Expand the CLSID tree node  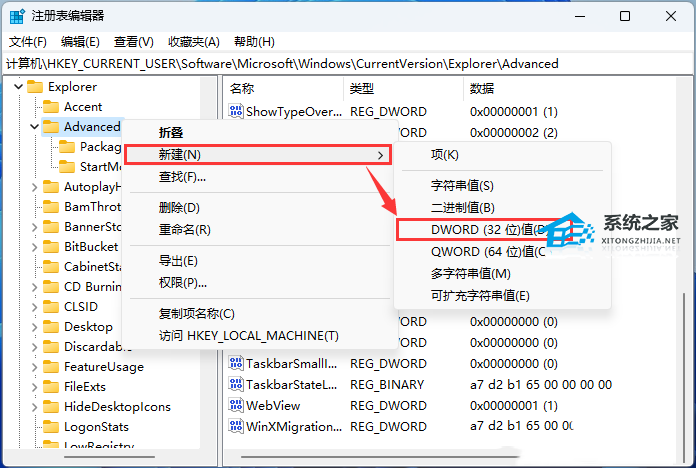point(34,307)
